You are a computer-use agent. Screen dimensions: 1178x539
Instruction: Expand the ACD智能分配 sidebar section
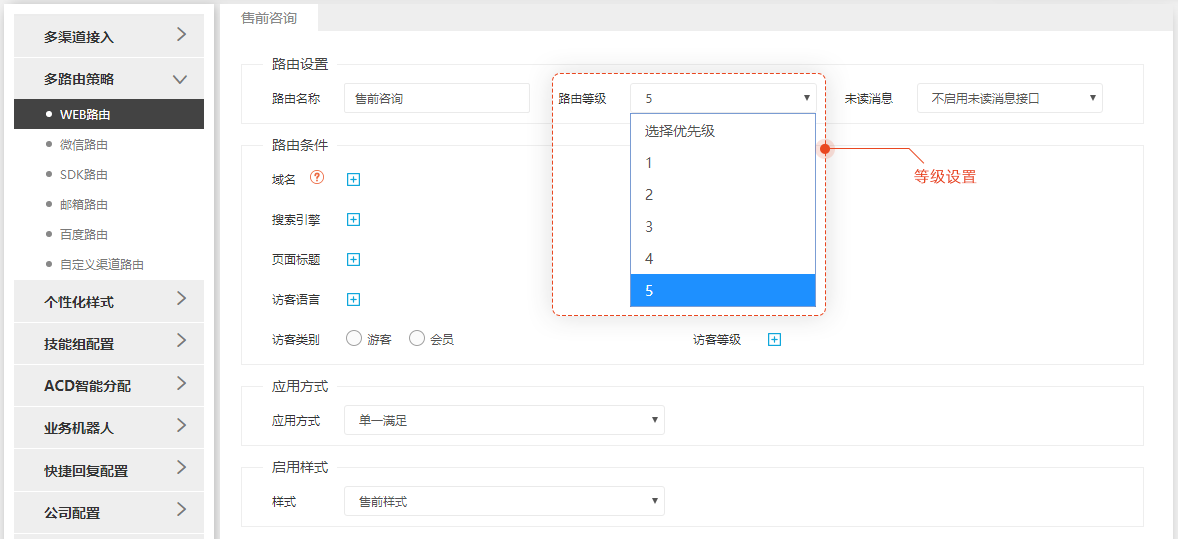pyautogui.click(x=109, y=386)
